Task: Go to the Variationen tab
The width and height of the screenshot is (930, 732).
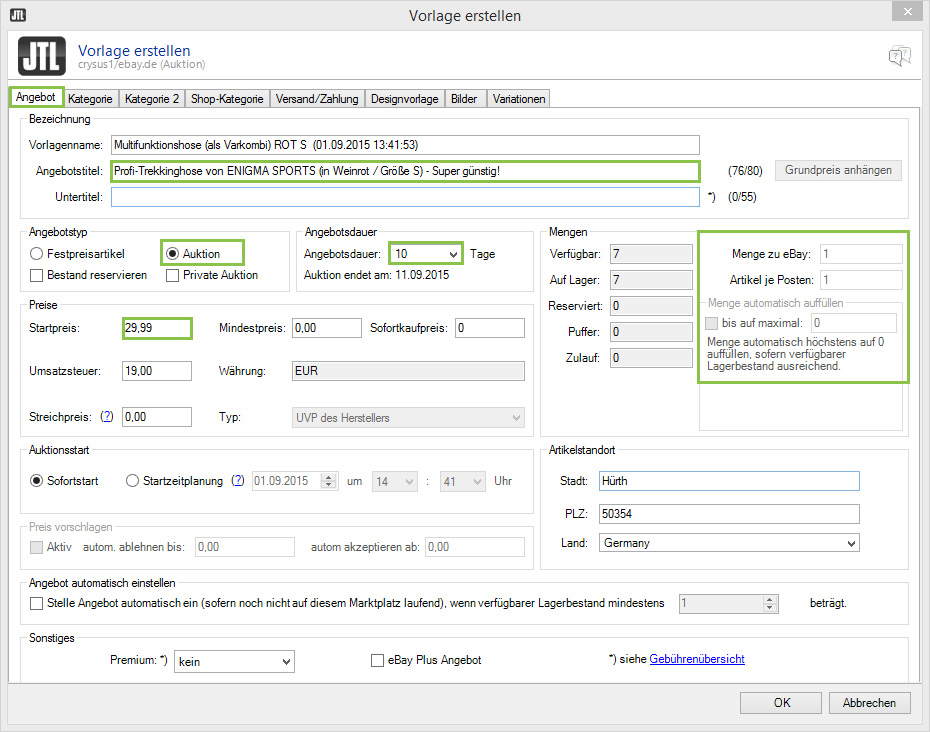Action: (519, 99)
